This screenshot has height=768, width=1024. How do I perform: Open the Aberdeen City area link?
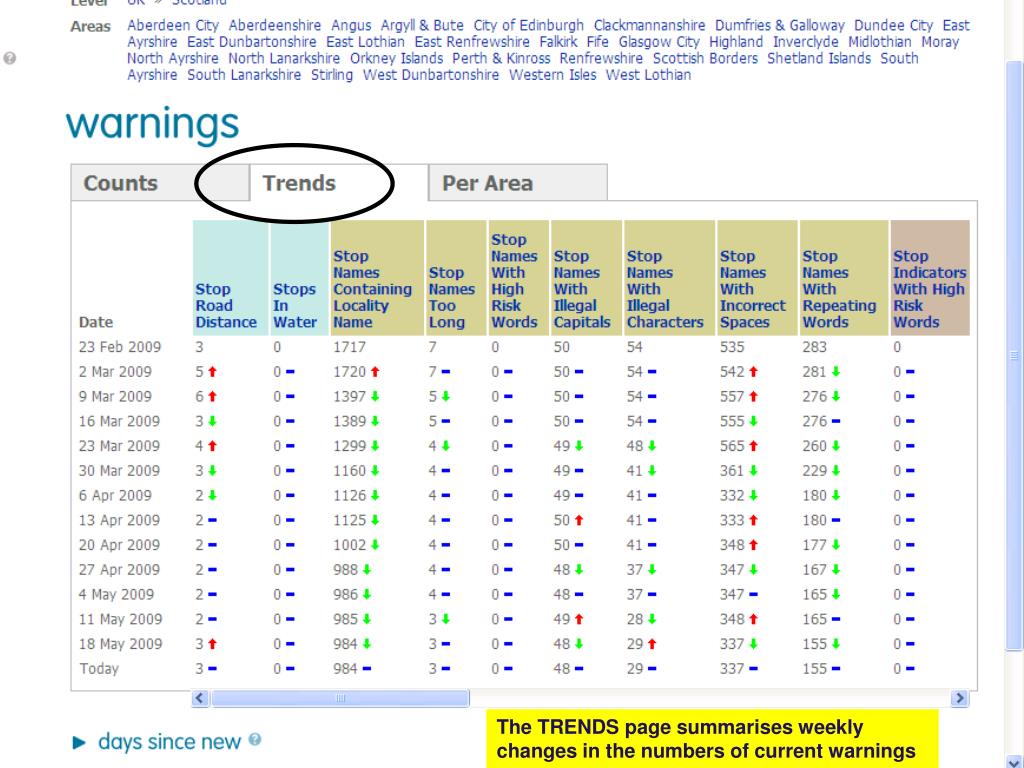pyautogui.click(x=173, y=25)
